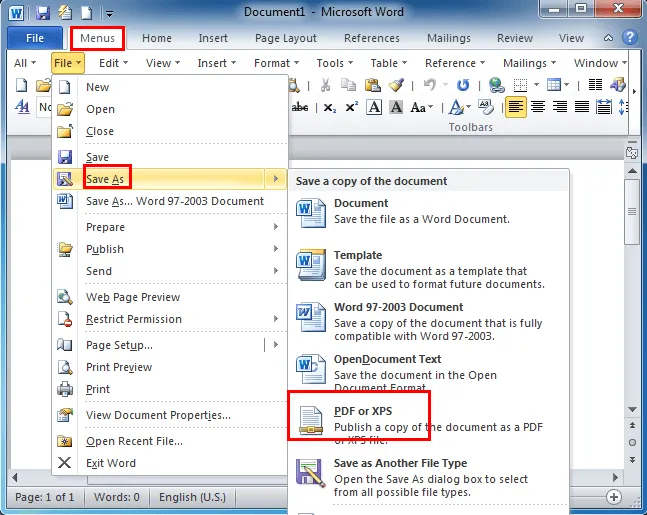Toggle Align Text Left button
The width and height of the screenshot is (647, 515).
pos(516,107)
